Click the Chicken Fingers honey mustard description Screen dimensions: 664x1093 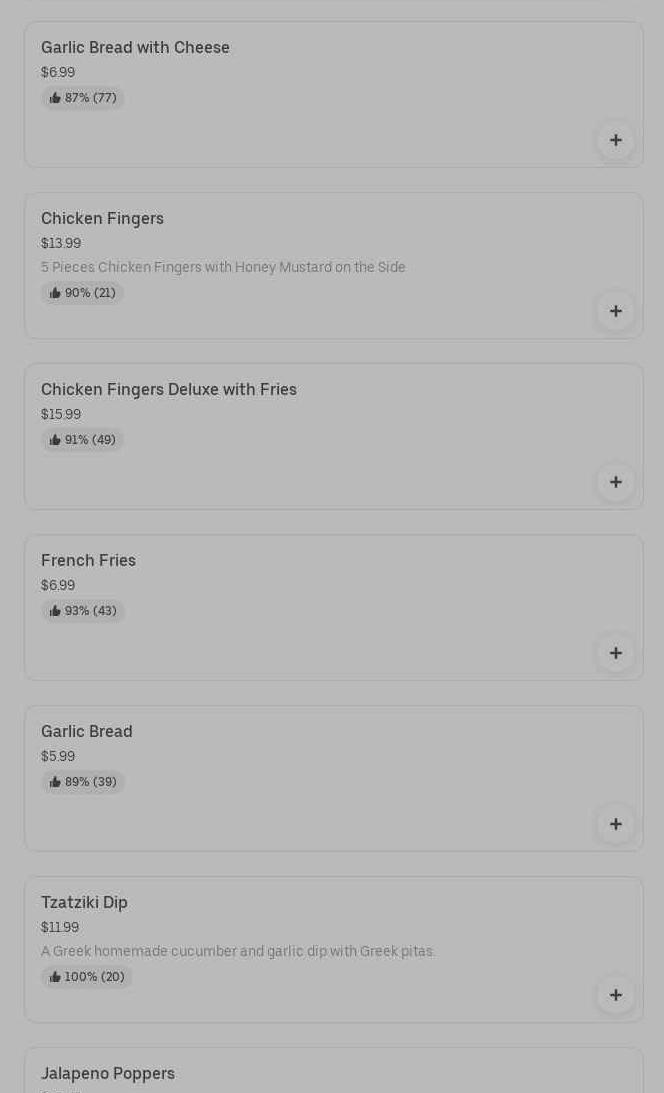(223, 268)
